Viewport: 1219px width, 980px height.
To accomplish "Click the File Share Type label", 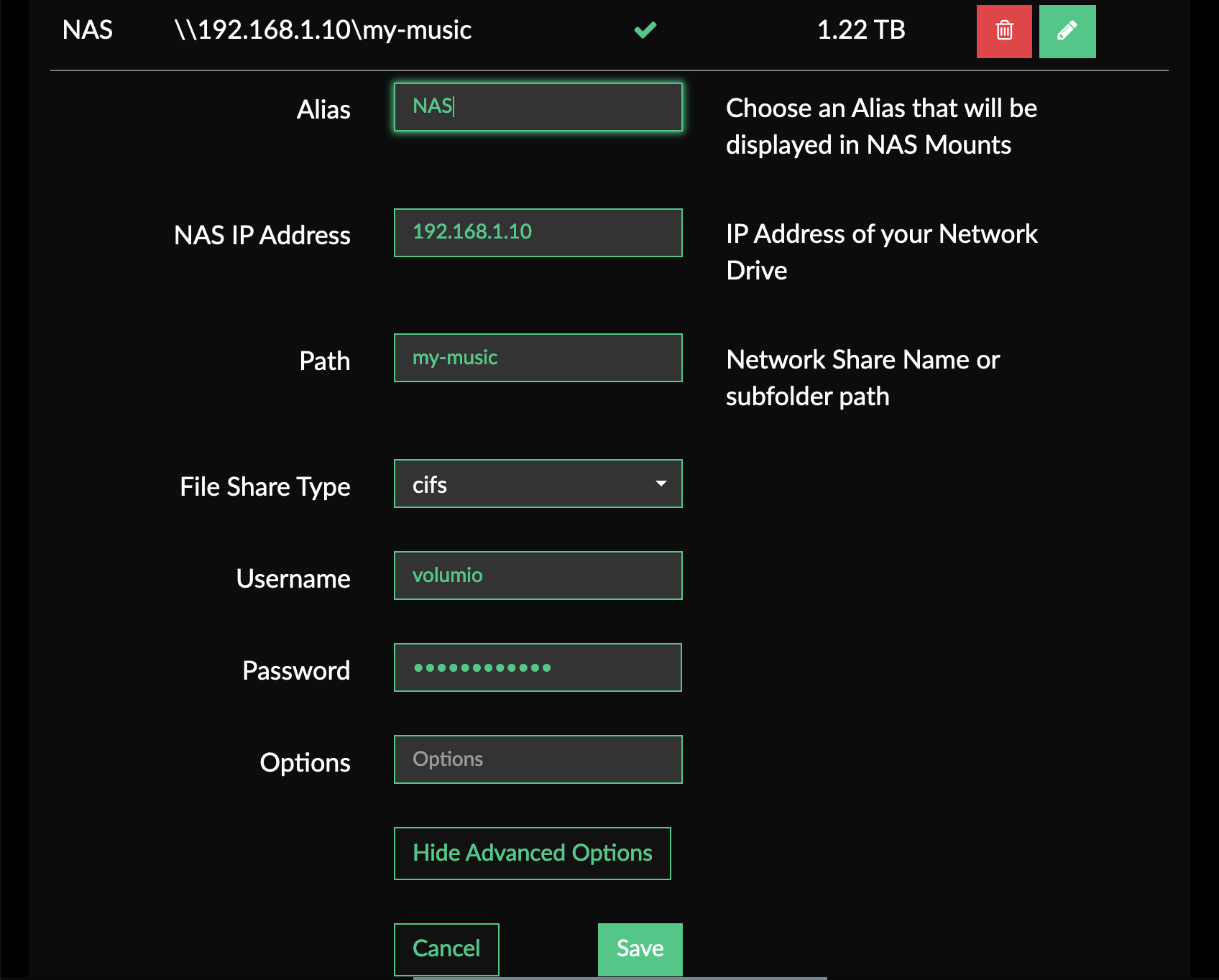I will (x=265, y=487).
